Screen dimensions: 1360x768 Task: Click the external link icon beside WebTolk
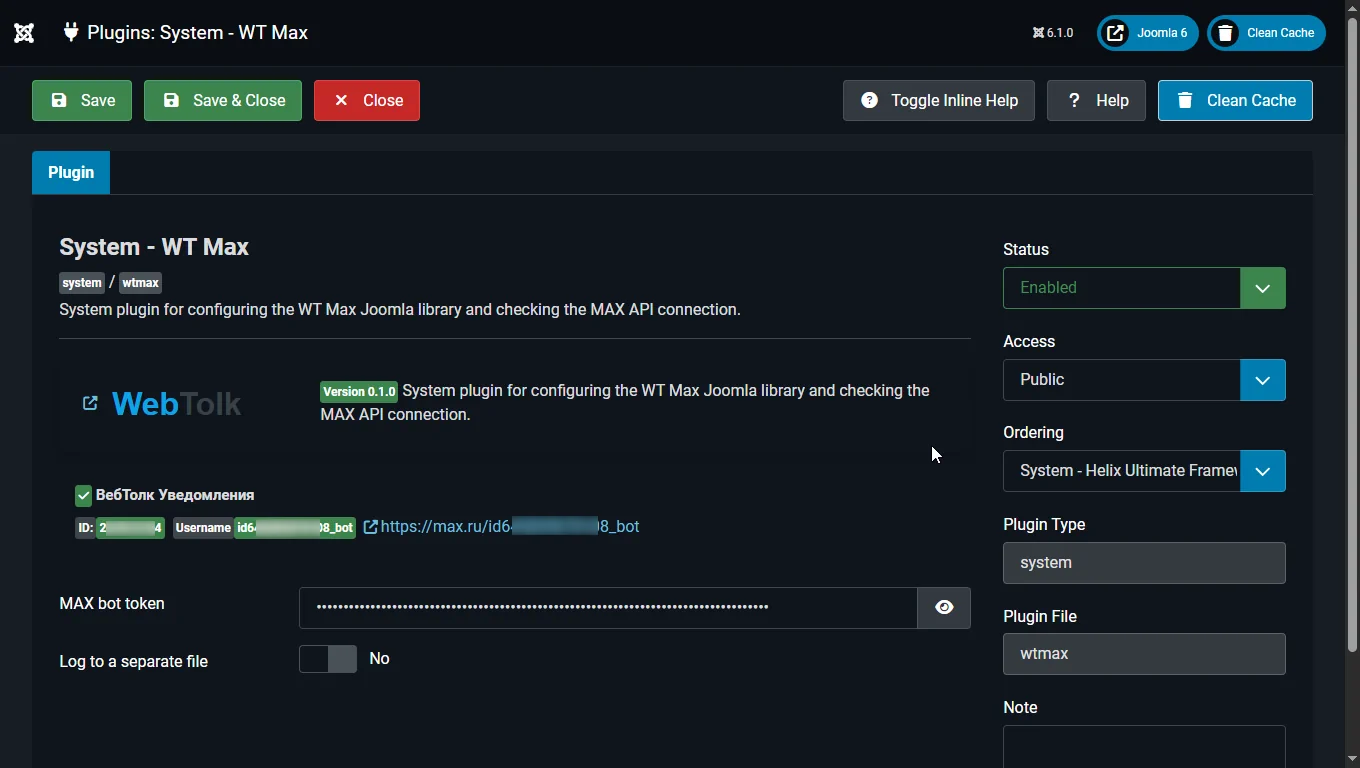pos(90,403)
